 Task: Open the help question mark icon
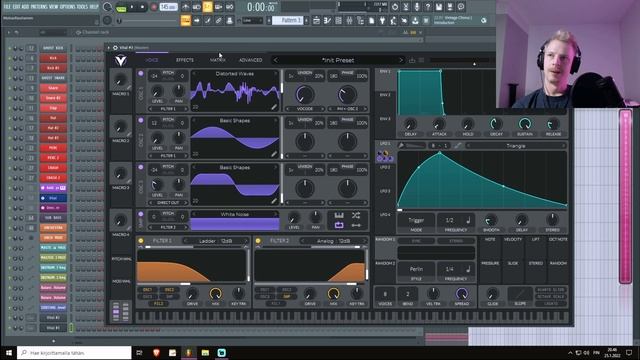click(427, 7)
